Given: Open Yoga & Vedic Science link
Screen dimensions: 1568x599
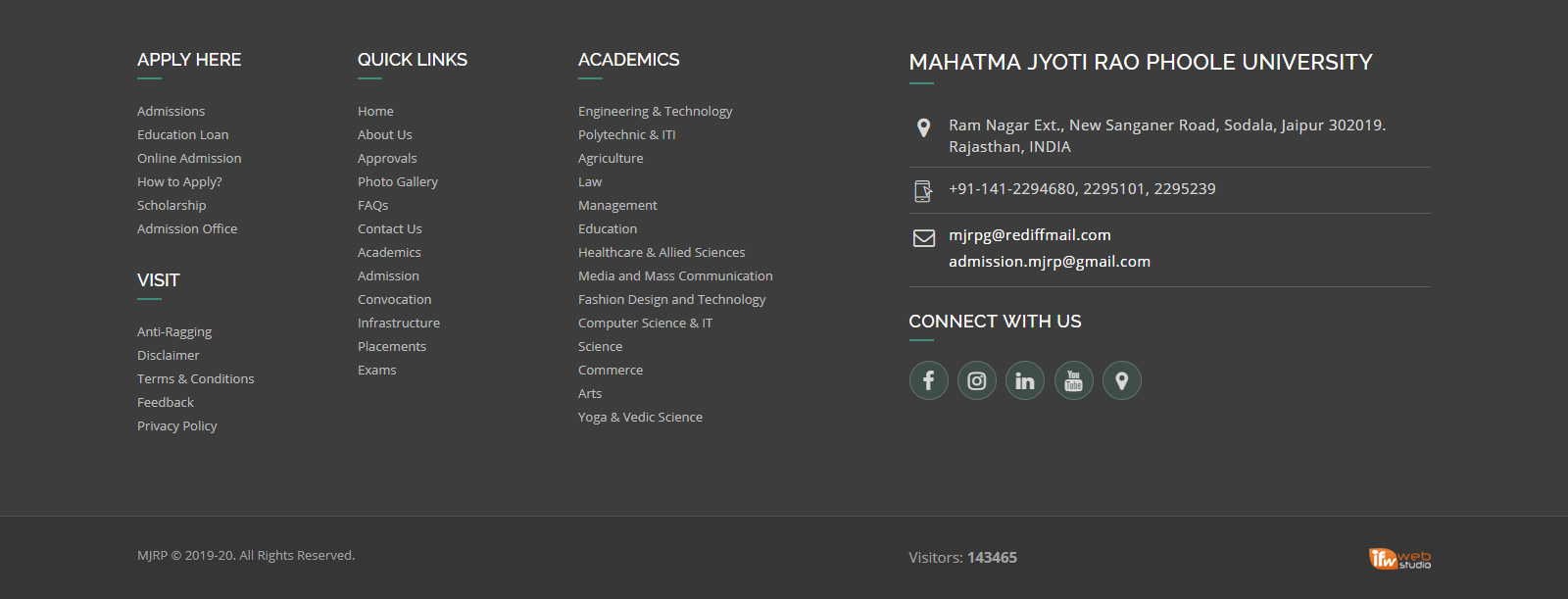Looking at the screenshot, I should coord(640,418).
